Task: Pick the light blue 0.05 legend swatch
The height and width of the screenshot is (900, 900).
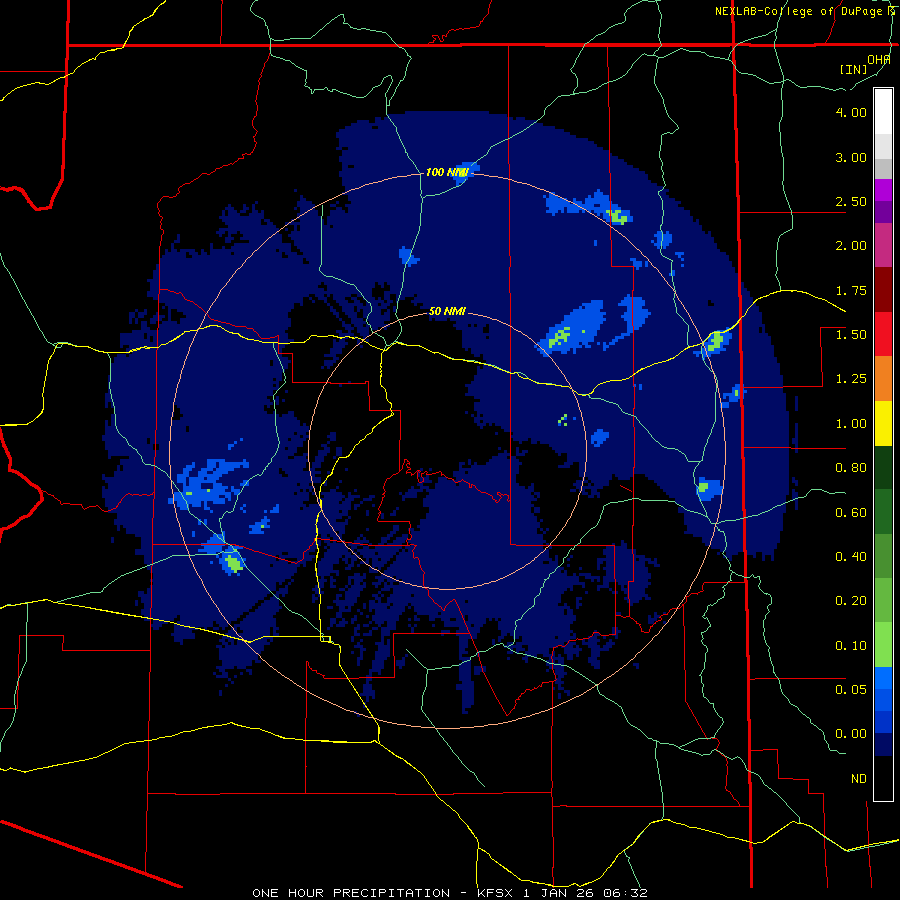Action: 883,678
